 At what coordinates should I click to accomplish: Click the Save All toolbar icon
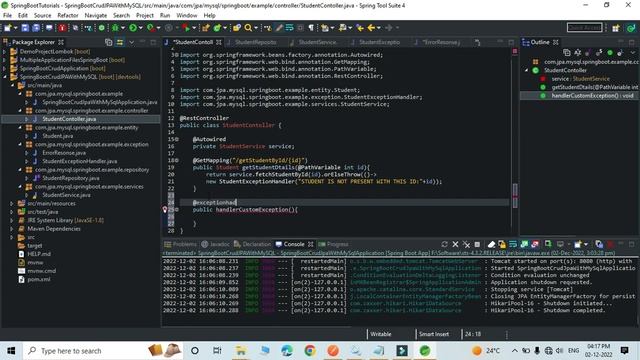[x=36, y=28]
